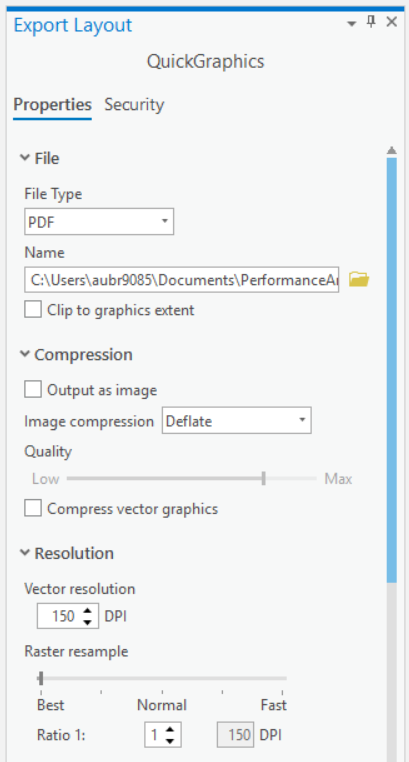Decrease Vector resolution with down arrow

pyautogui.click(x=87, y=622)
